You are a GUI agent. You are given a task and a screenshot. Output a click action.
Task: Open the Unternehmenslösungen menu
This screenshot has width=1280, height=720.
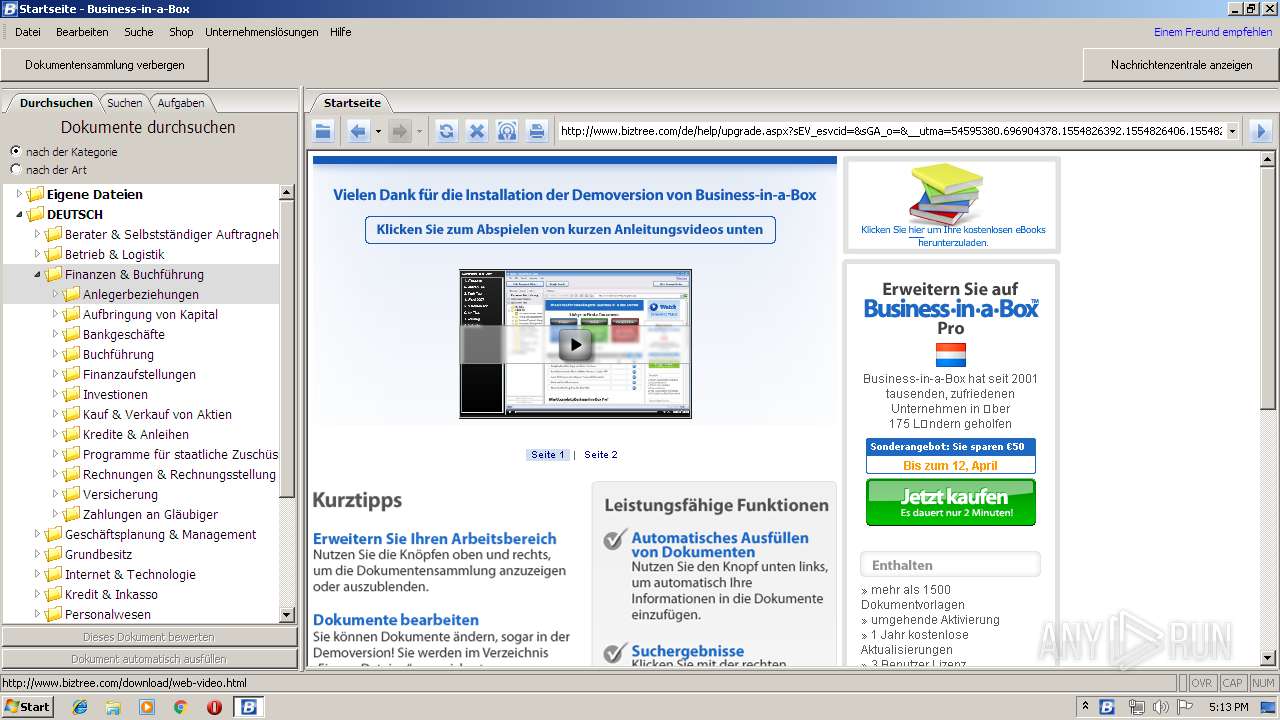[262, 32]
